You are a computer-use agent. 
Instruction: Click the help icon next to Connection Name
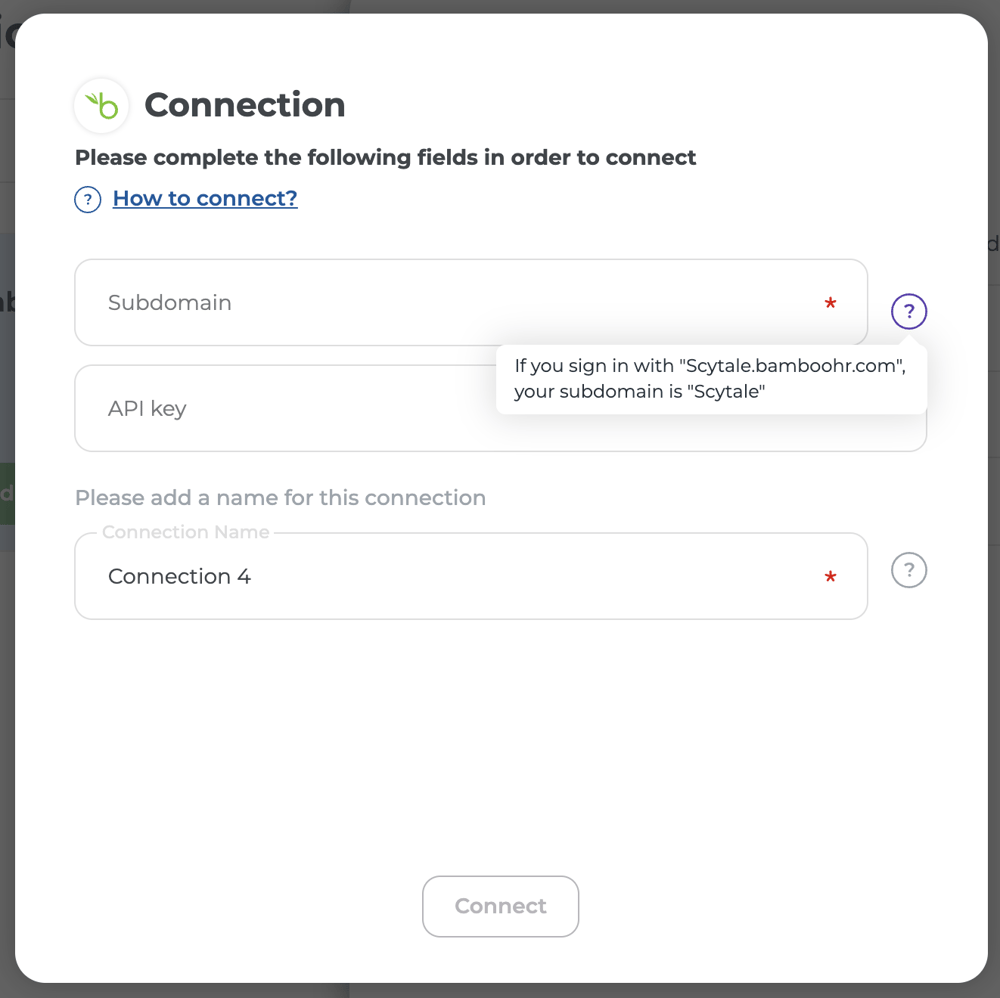908,570
